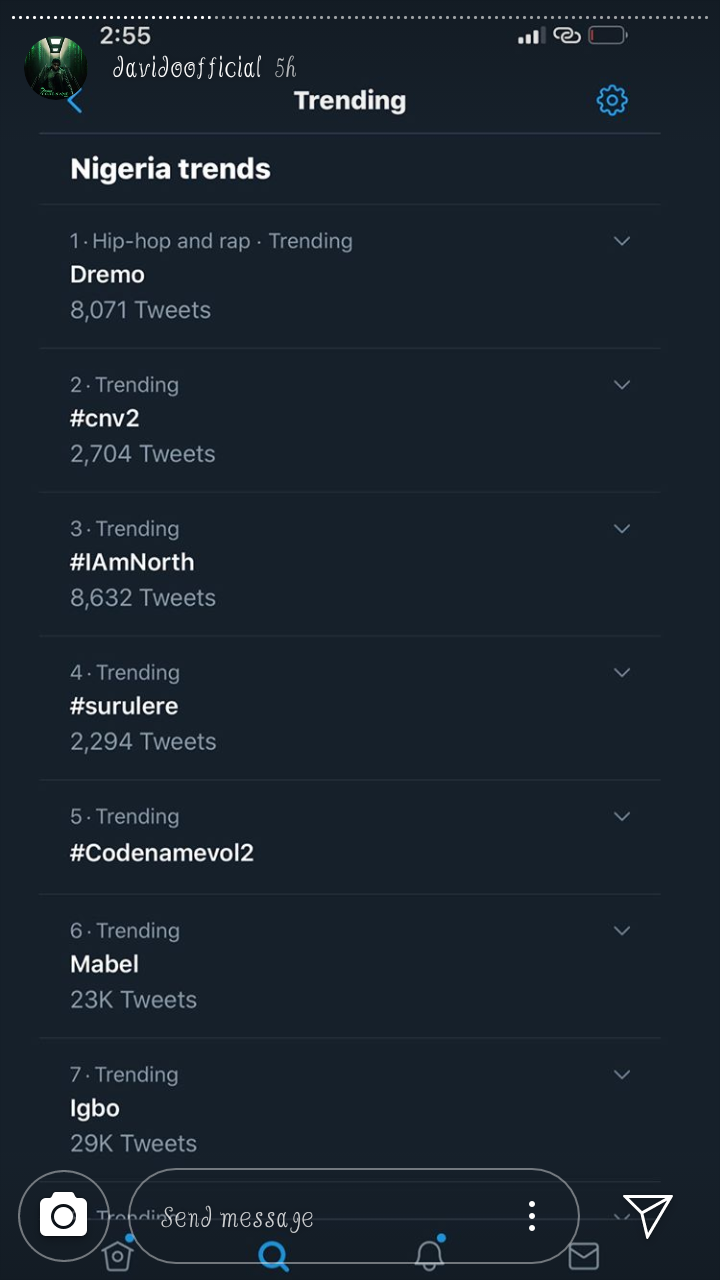Open trends settings gear icon

tap(612, 100)
